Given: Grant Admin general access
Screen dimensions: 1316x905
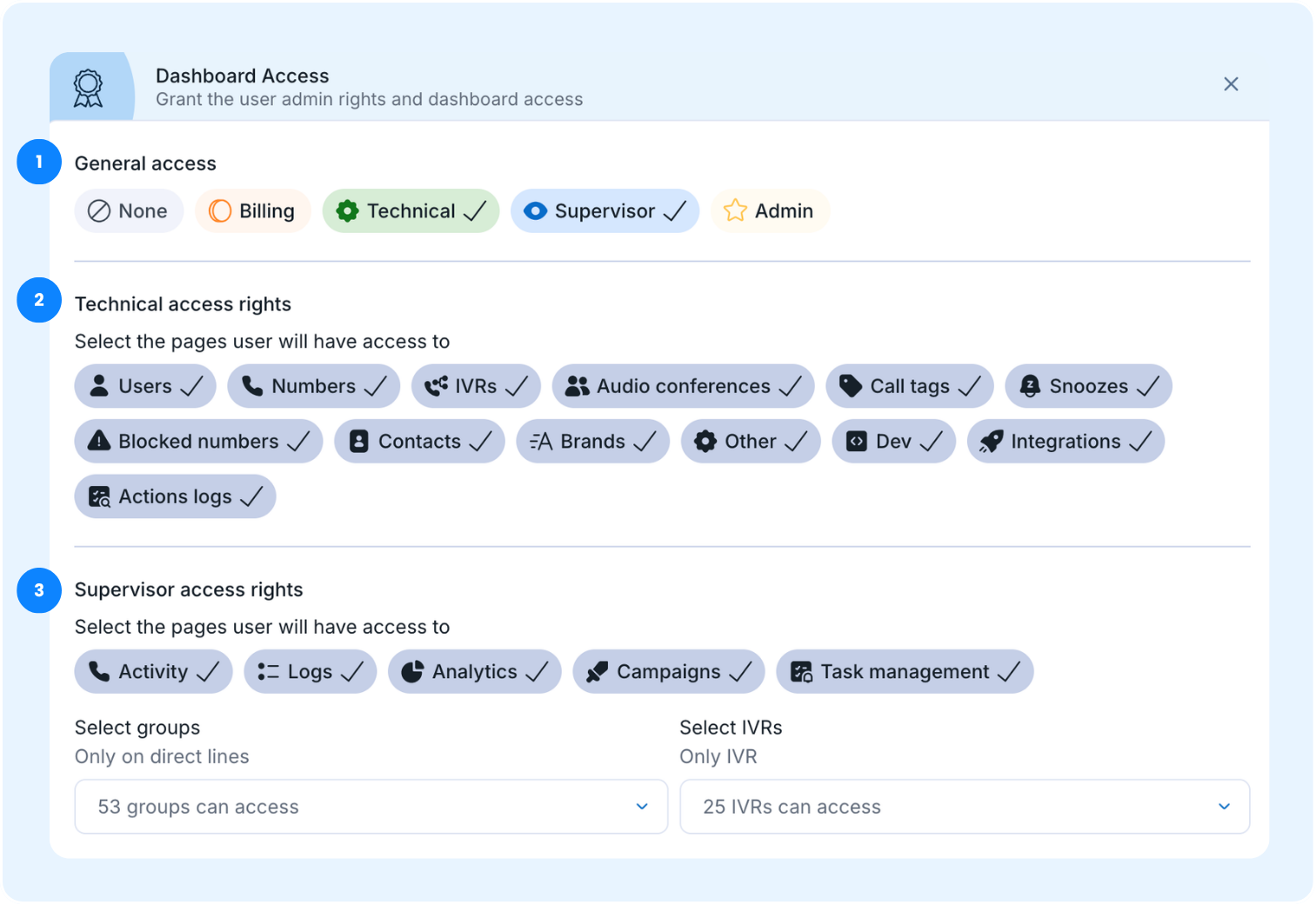Looking at the screenshot, I should point(770,211).
